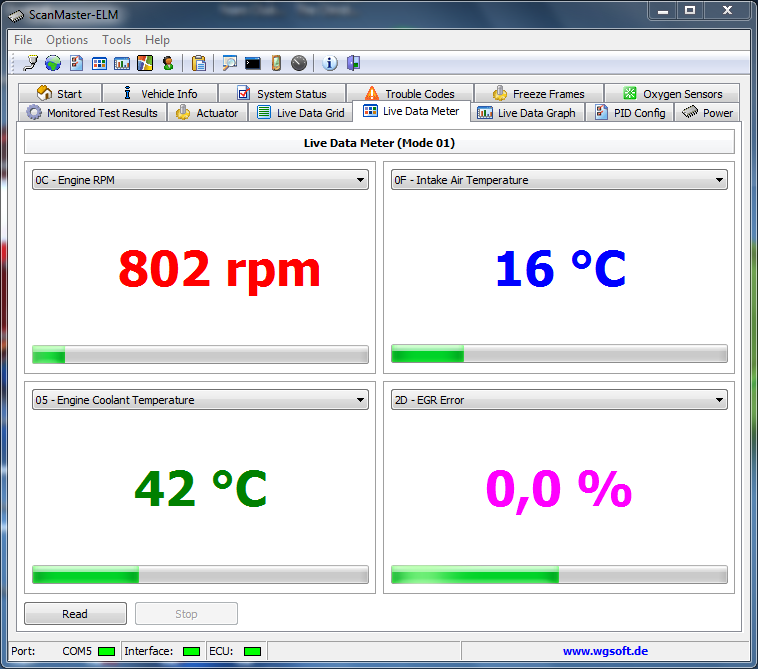Switch to the Oxygen Sensors tab
This screenshot has width=758, height=669.
coord(672,93)
